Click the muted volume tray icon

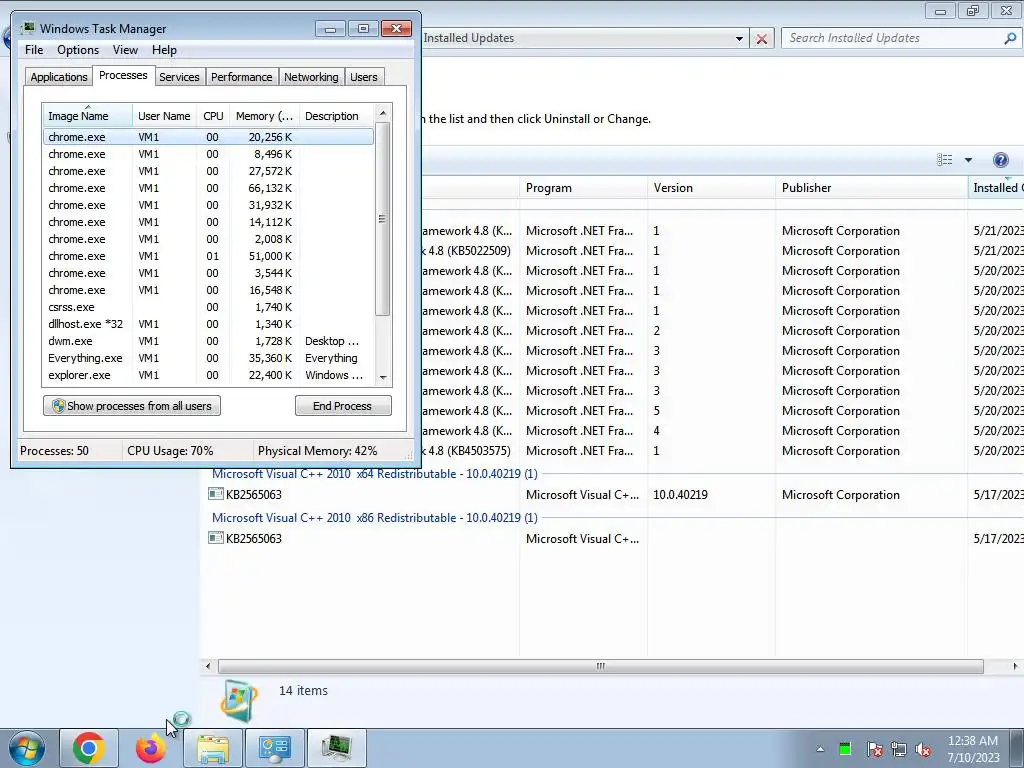click(x=923, y=749)
